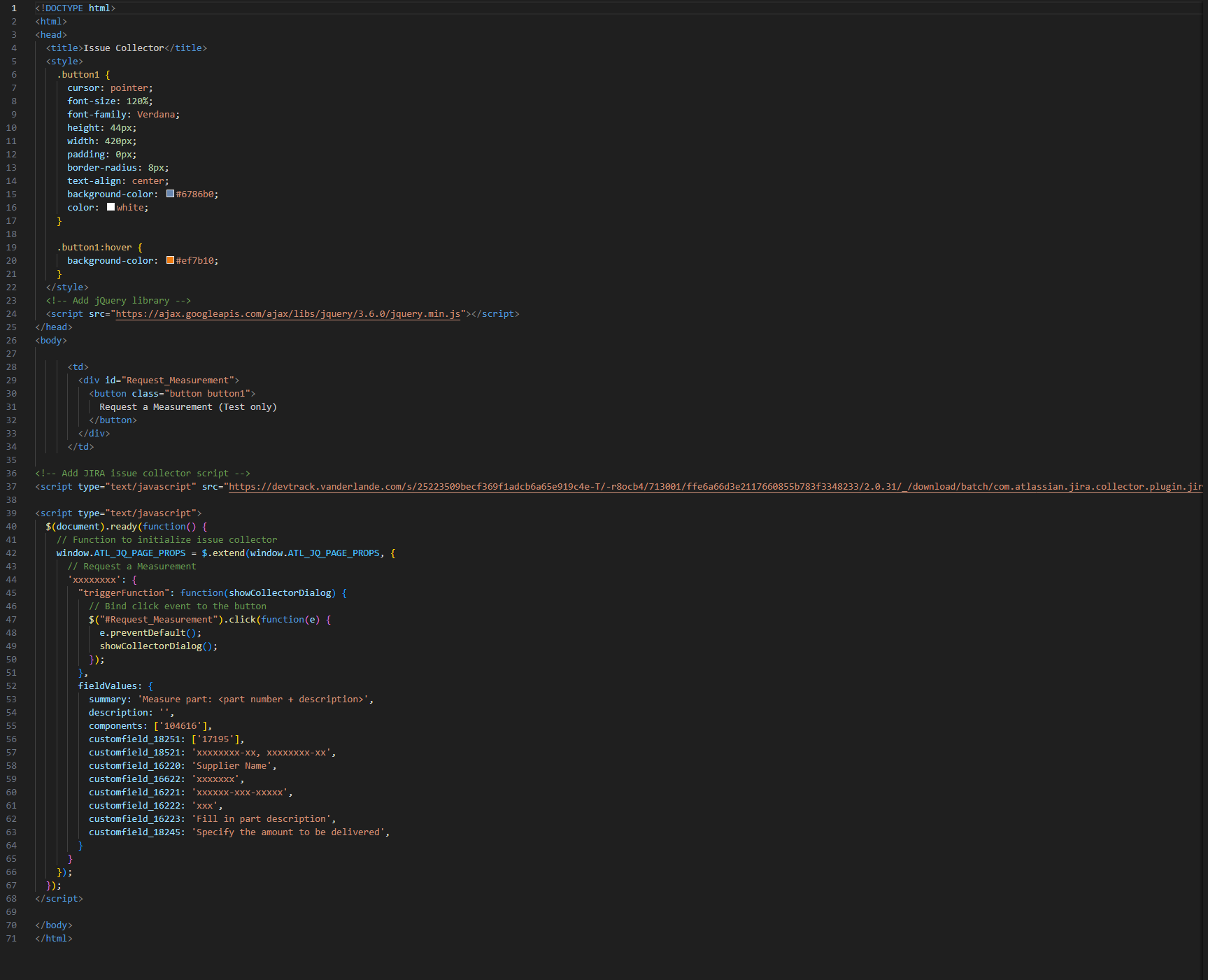Click the 'cursor: pointer;' declaration
Screen dimensions: 1208x980
pyautogui.click(x=111, y=88)
